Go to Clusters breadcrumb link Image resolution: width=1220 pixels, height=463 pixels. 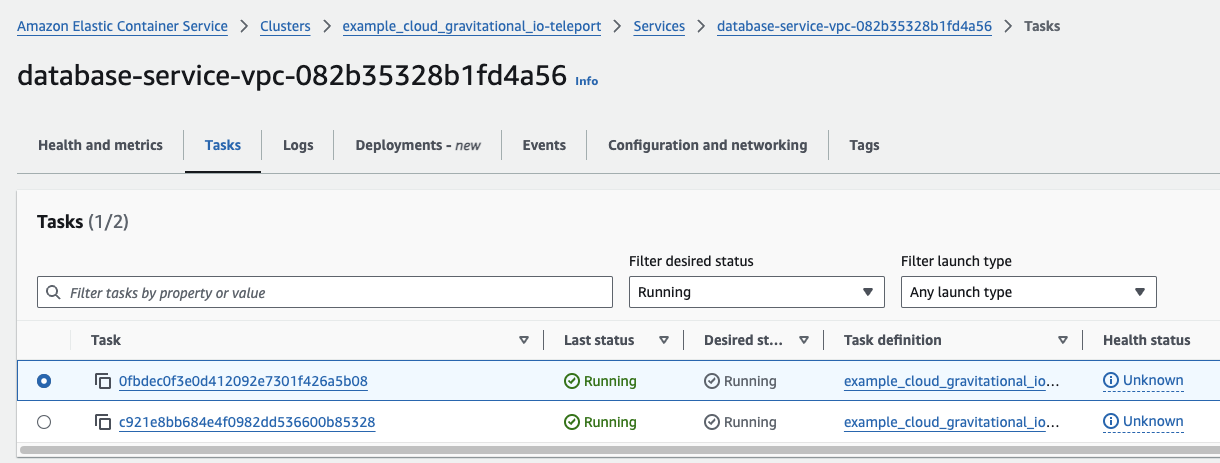285,26
